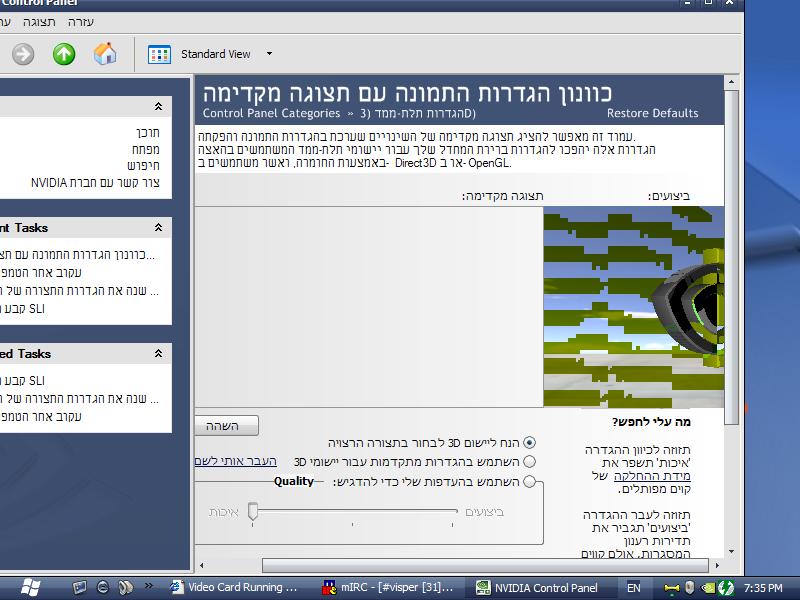Go to the Home page icon

(105, 54)
